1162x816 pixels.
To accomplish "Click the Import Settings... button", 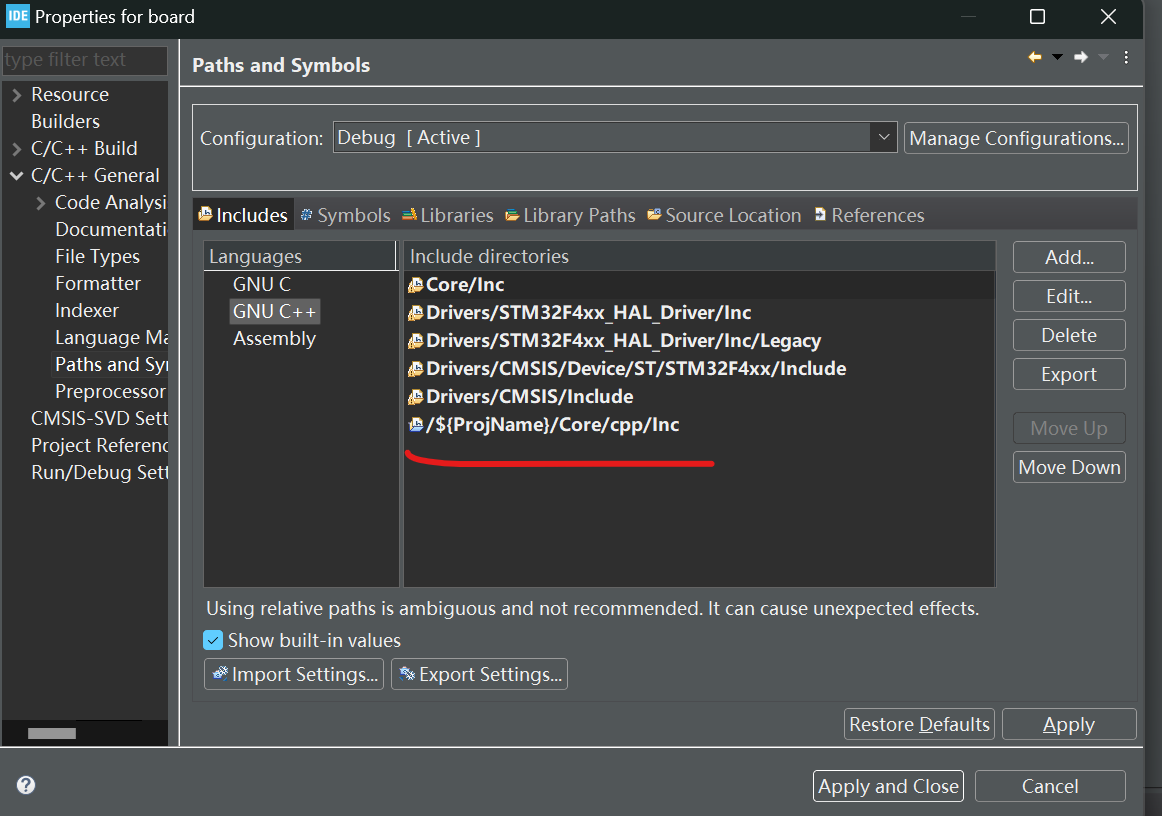I will pyautogui.click(x=294, y=674).
